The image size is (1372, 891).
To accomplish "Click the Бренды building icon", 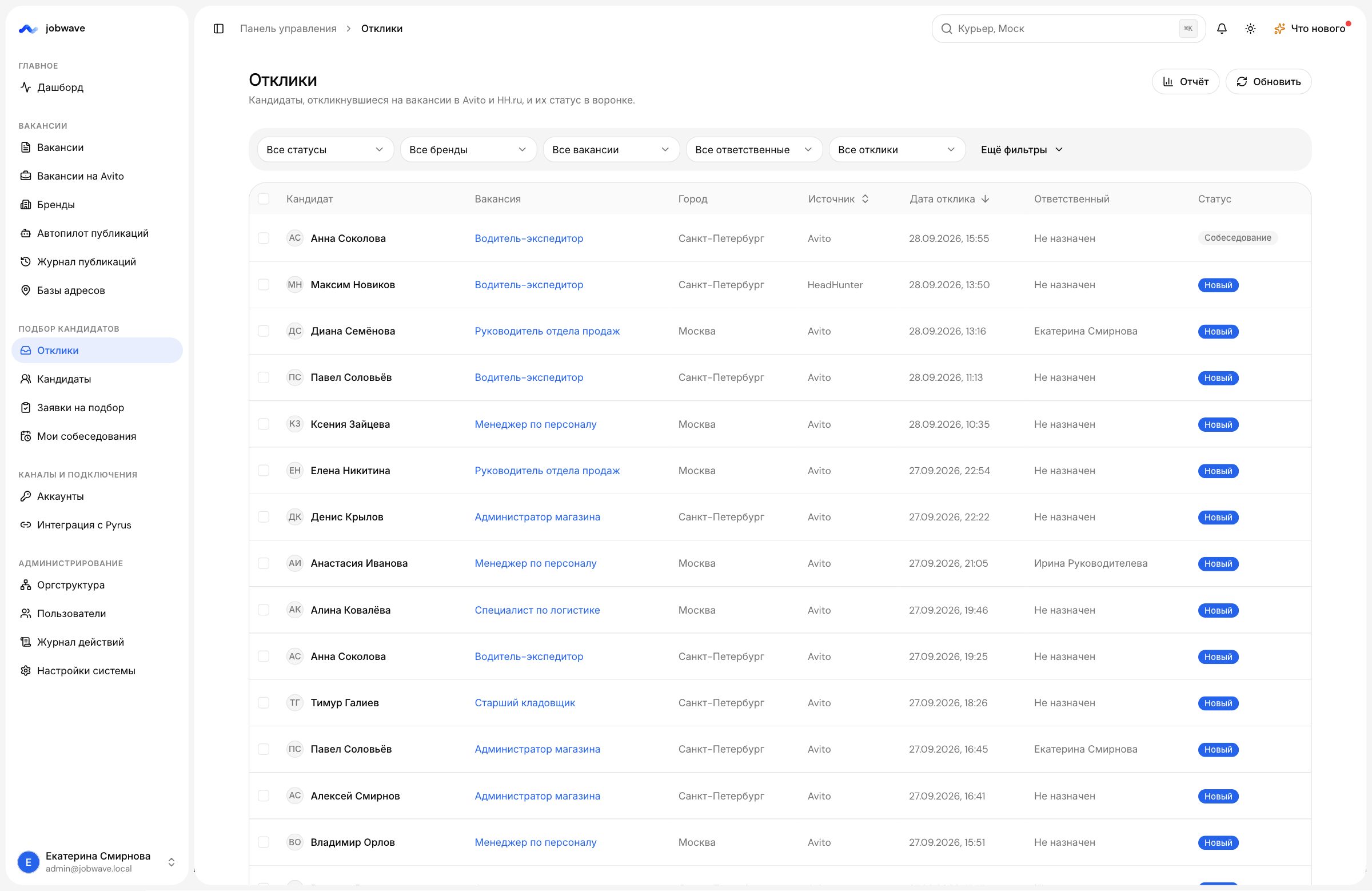I will pos(25,204).
